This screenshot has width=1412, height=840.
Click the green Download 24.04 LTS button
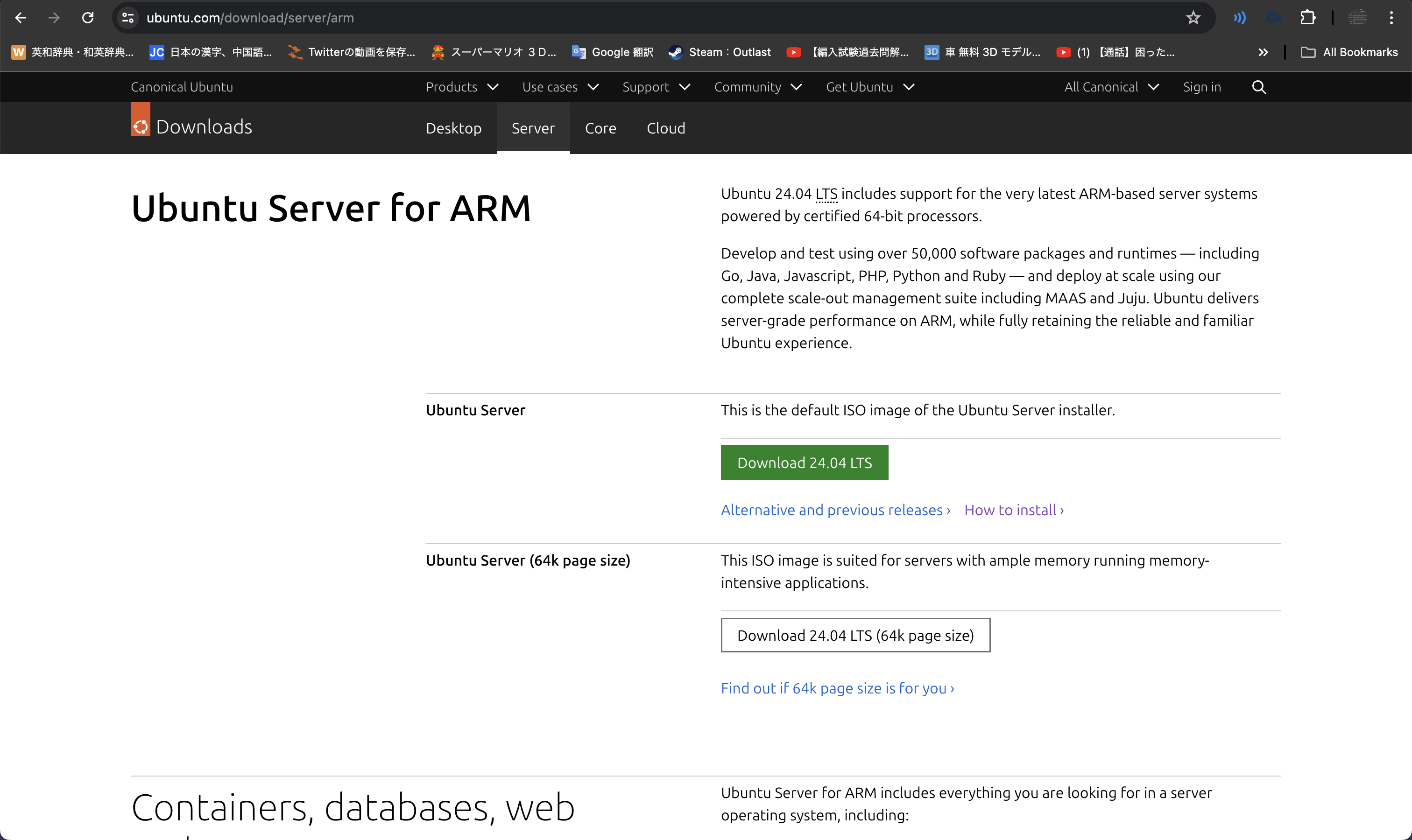pos(804,462)
